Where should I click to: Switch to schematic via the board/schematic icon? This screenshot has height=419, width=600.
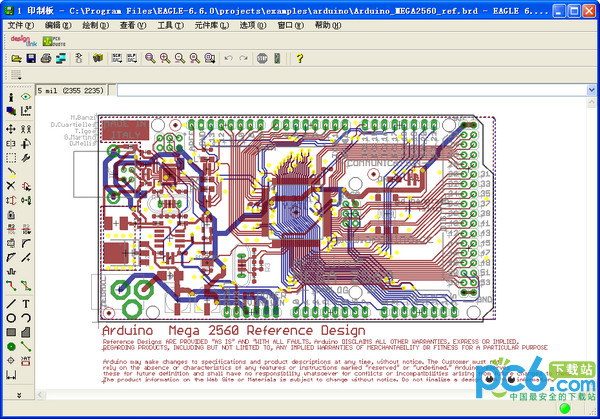coord(79,59)
